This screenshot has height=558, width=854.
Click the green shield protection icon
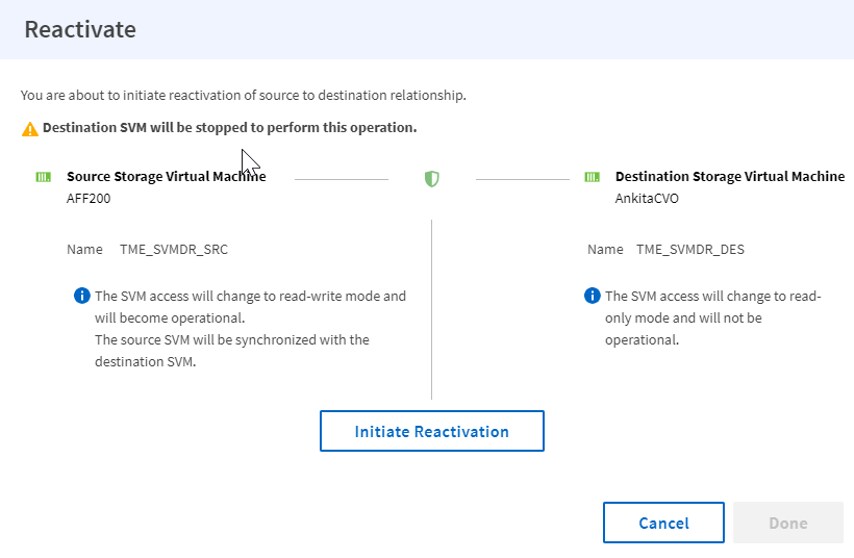point(432,179)
